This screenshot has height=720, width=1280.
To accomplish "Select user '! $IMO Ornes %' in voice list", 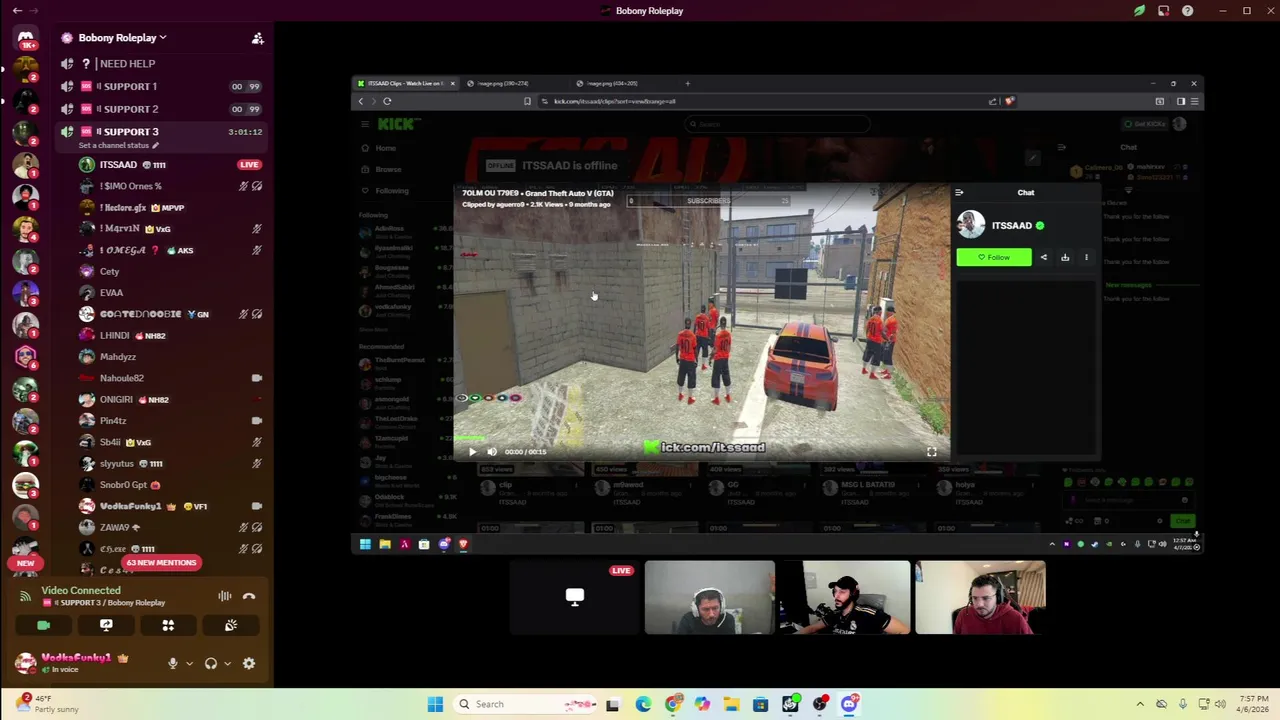I will [x=130, y=186].
